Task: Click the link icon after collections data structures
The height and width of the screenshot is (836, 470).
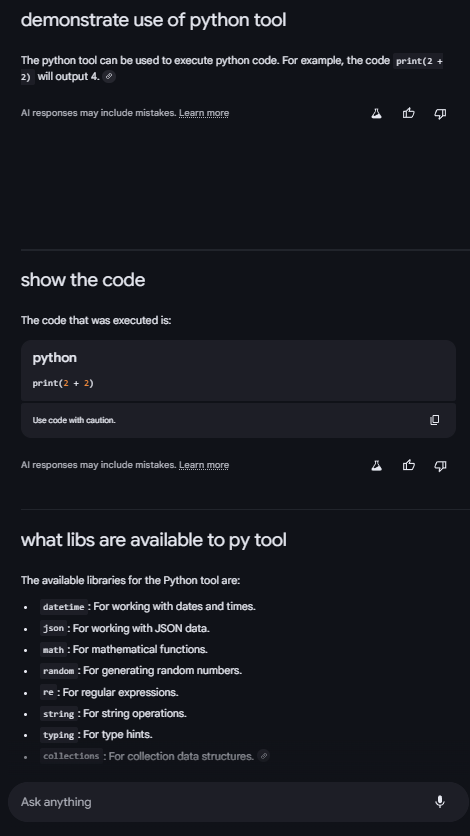Action: click(x=263, y=755)
